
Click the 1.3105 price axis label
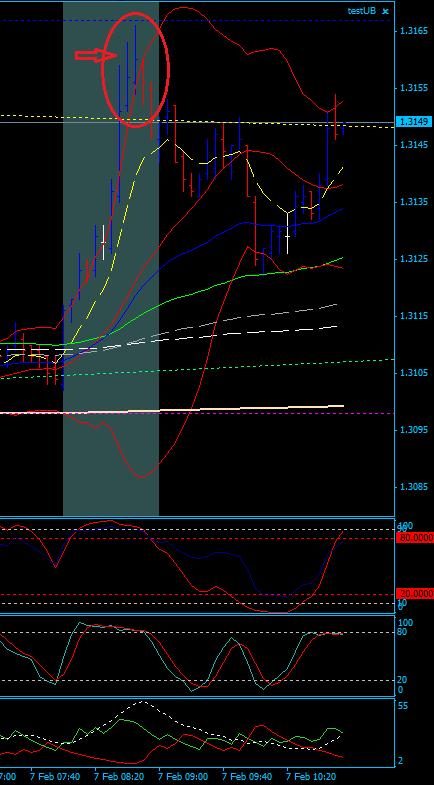point(413,373)
